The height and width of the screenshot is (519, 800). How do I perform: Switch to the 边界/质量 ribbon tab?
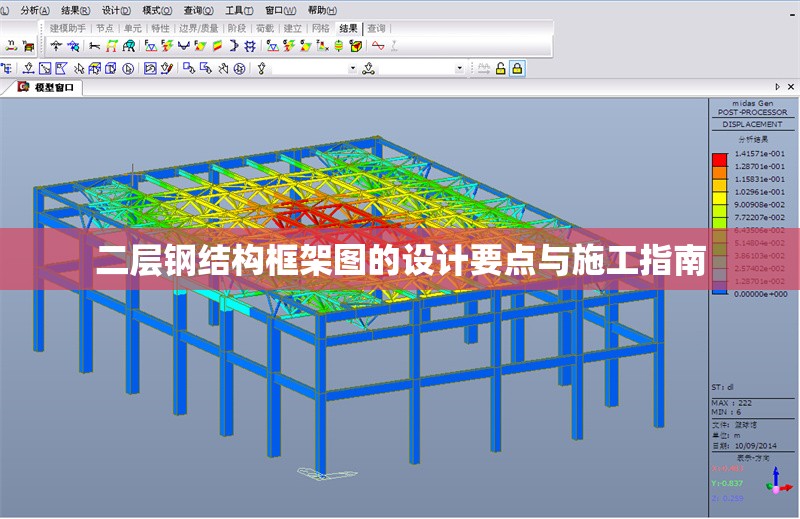(x=198, y=28)
